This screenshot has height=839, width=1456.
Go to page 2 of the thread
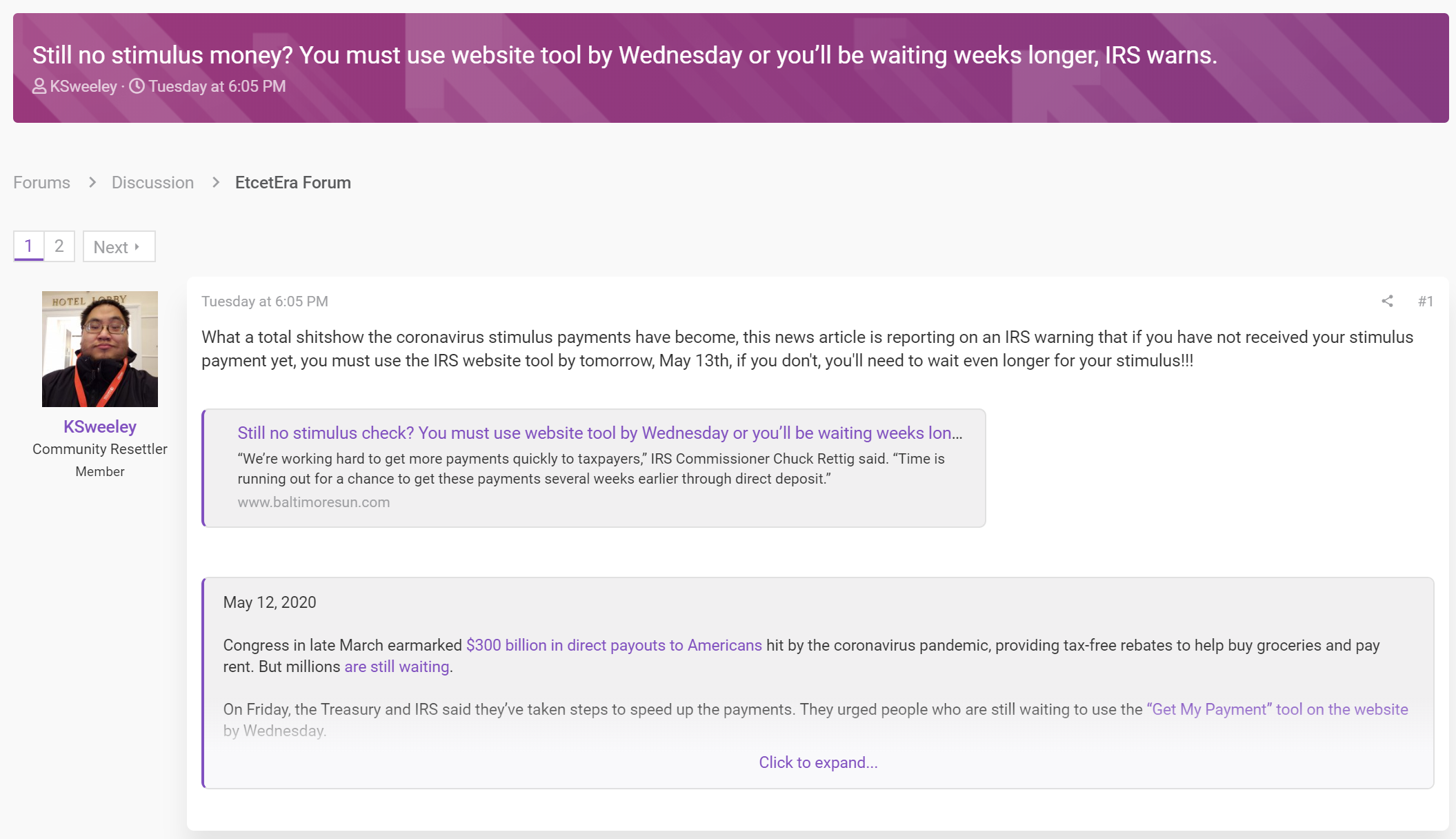point(59,246)
